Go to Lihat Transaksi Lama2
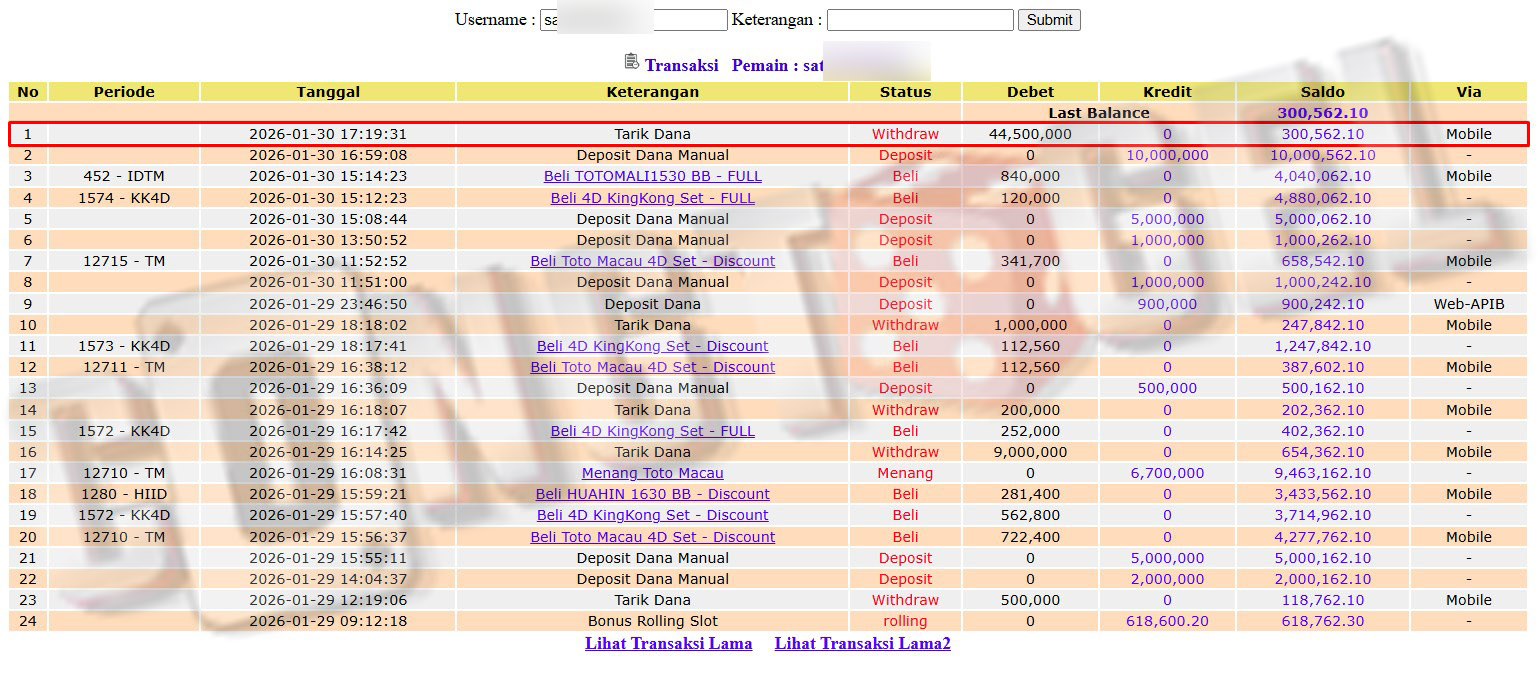This screenshot has width=1537, height=675. (x=862, y=644)
